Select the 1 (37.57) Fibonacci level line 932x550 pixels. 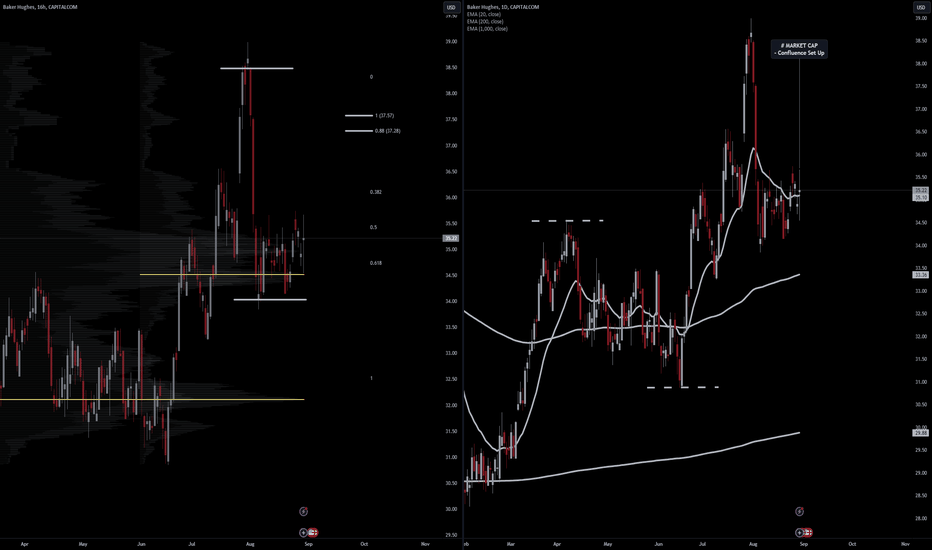(359, 115)
